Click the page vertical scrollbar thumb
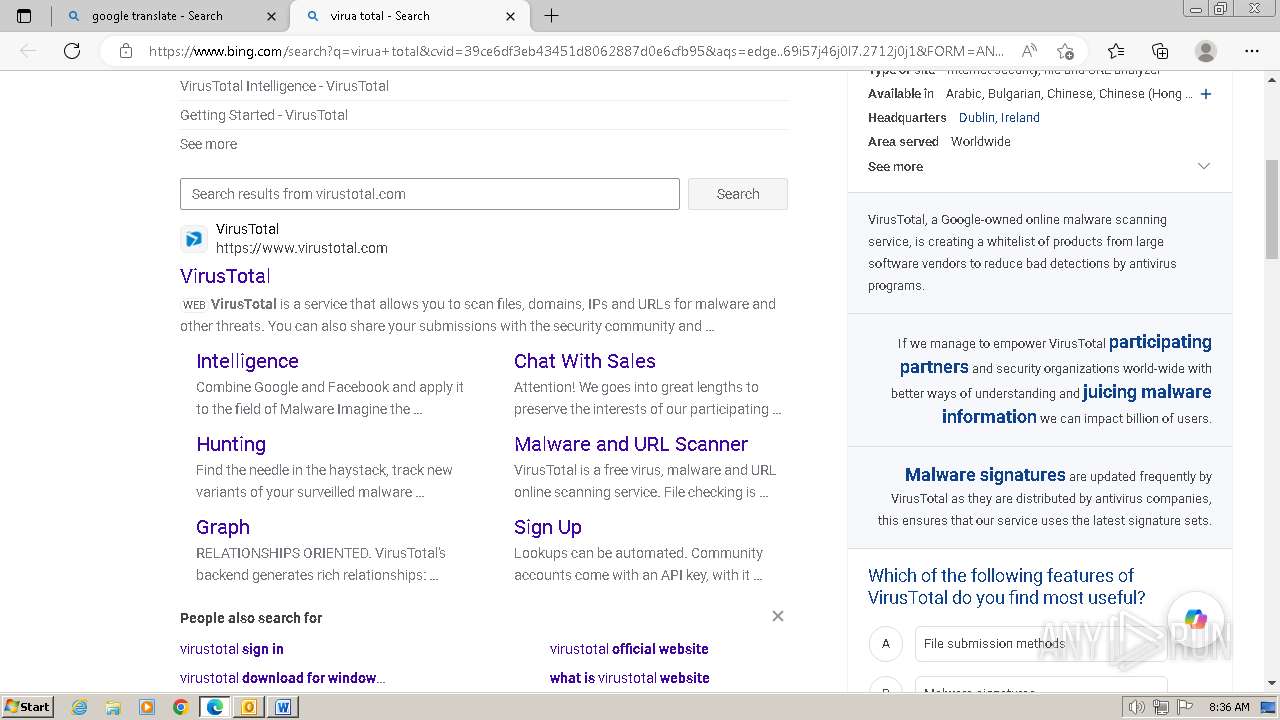1280x720 pixels. (x=1272, y=210)
